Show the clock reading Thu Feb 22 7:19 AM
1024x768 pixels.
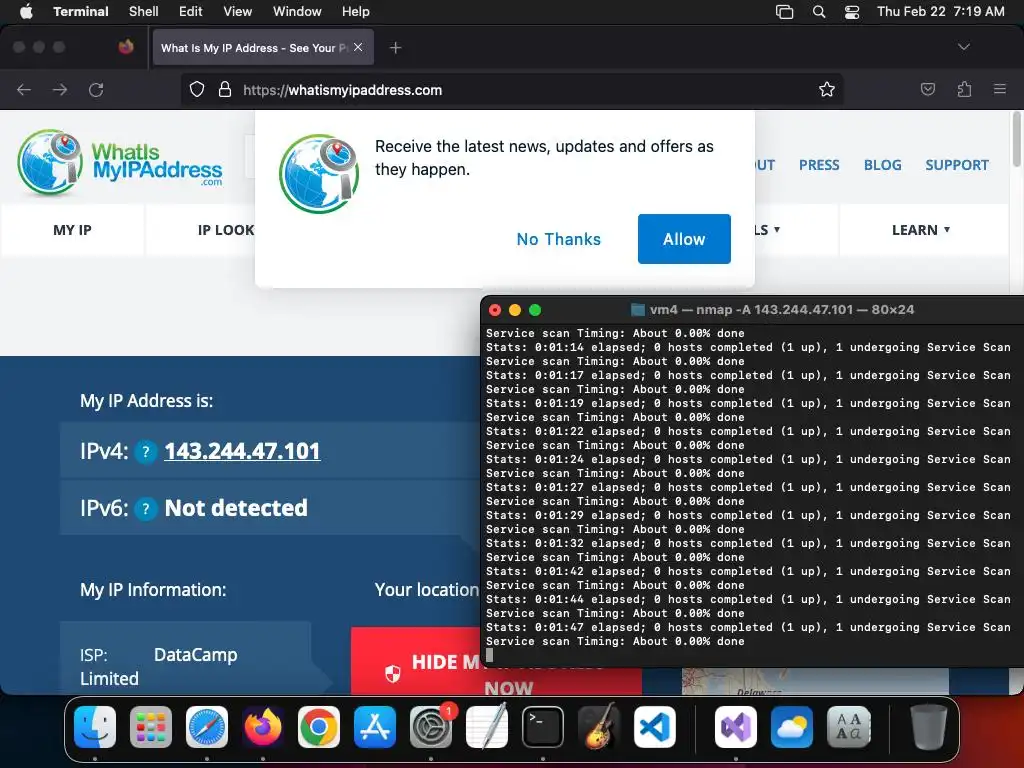click(x=940, y=11)
